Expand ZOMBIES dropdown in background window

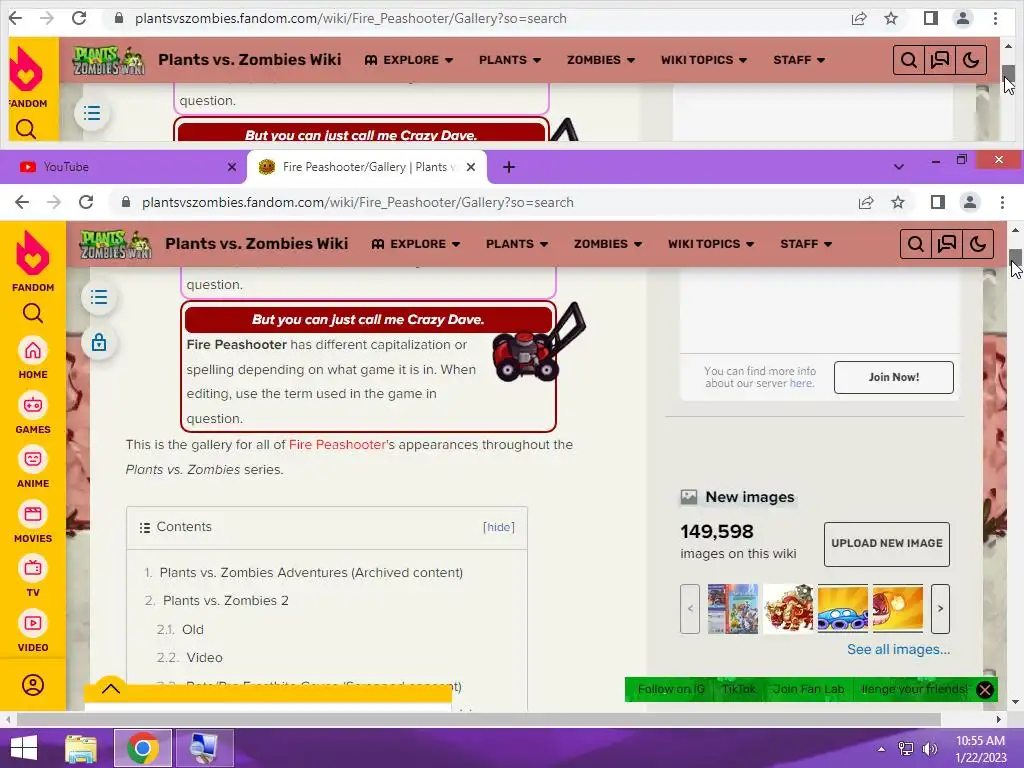601,60
